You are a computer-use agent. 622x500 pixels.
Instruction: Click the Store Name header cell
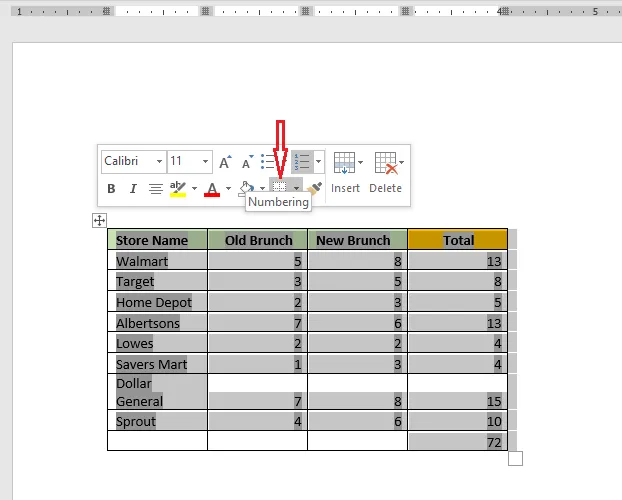(x=157, y=239)
